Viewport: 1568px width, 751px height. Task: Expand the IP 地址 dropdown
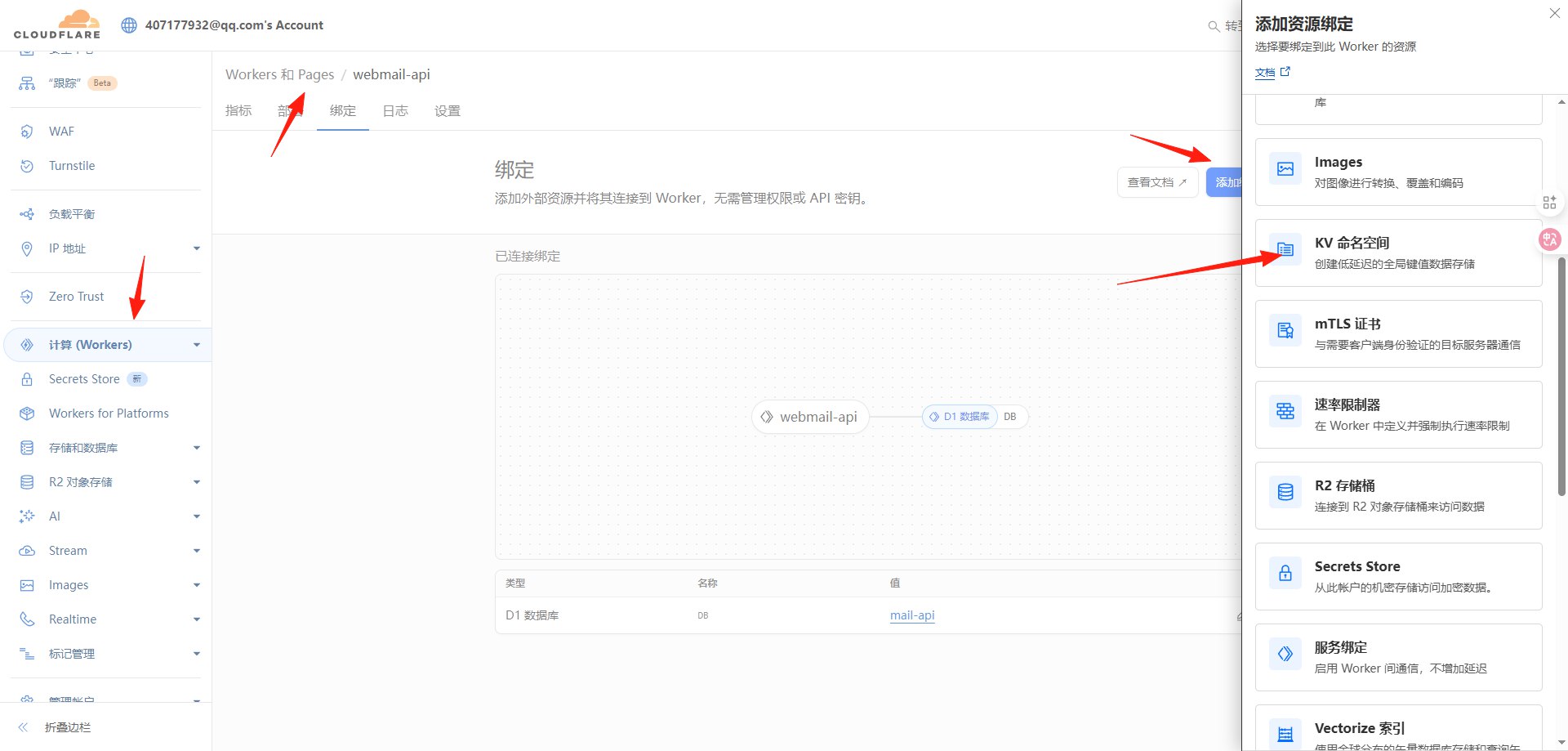click(196, 248)
